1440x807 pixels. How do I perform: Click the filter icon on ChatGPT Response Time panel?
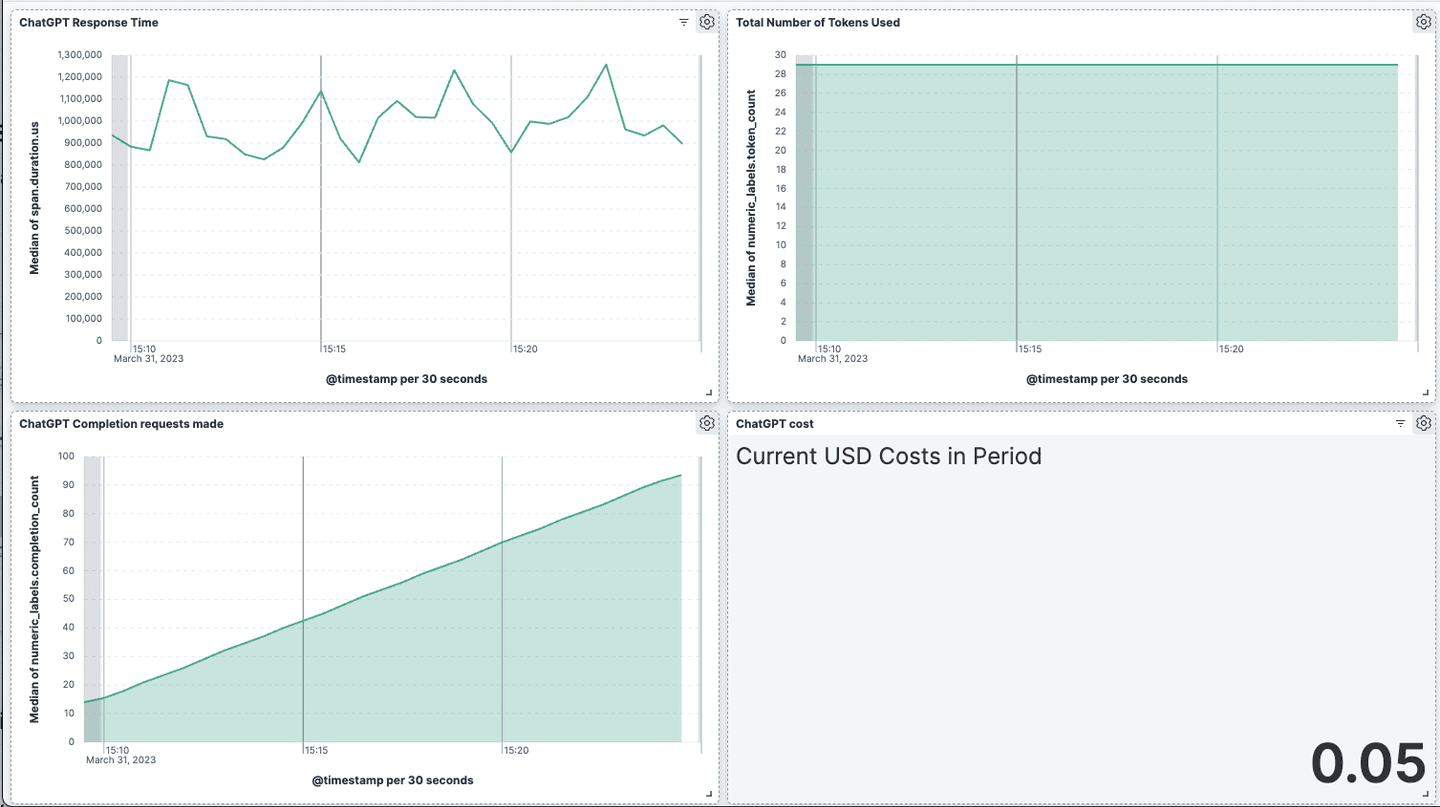(684, 21)
